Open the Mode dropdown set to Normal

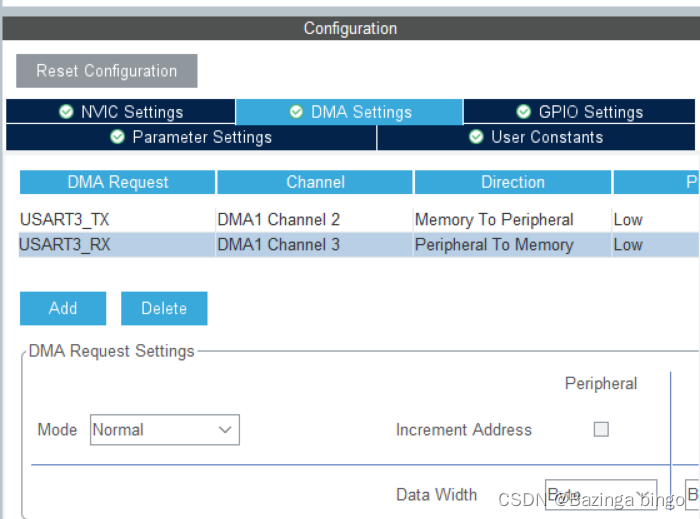point(164,430)
